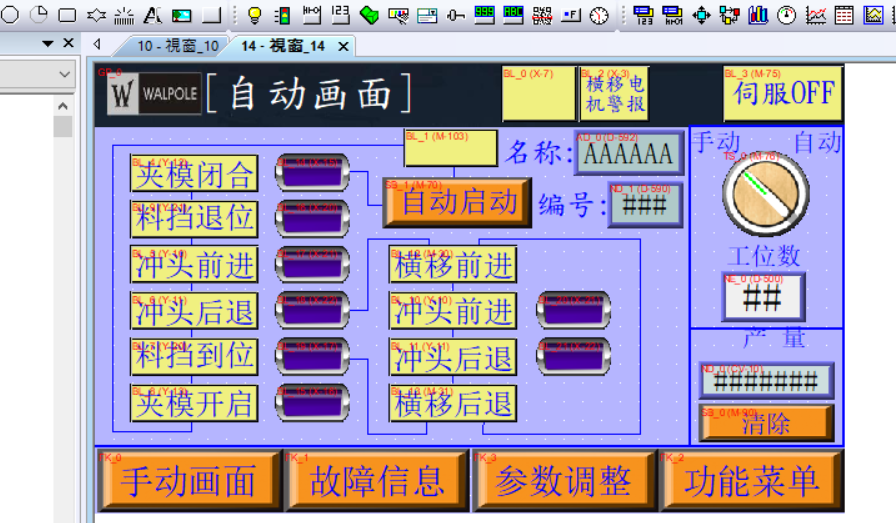
Task: Select the bit lamp (light bulb) tool
Action: (254, 15)
